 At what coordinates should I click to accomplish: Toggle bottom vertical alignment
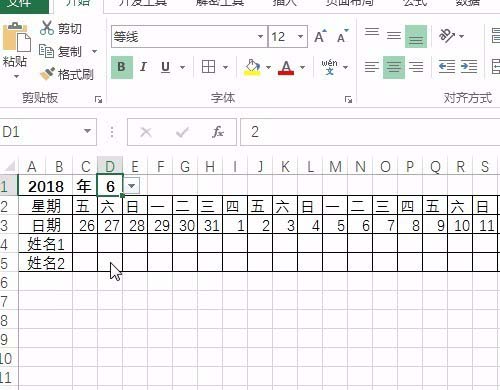pyautogui.click(x=416, y=36)
